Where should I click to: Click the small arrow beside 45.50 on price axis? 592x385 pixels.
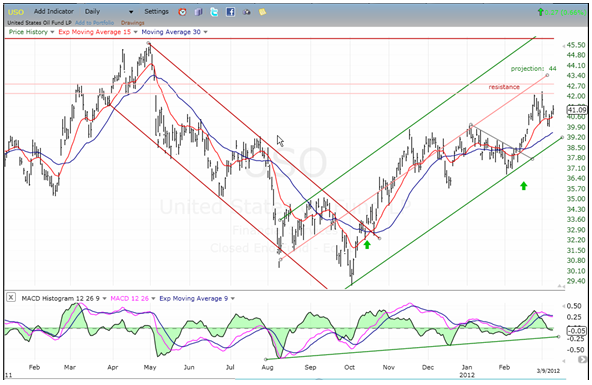click(564, 46)
